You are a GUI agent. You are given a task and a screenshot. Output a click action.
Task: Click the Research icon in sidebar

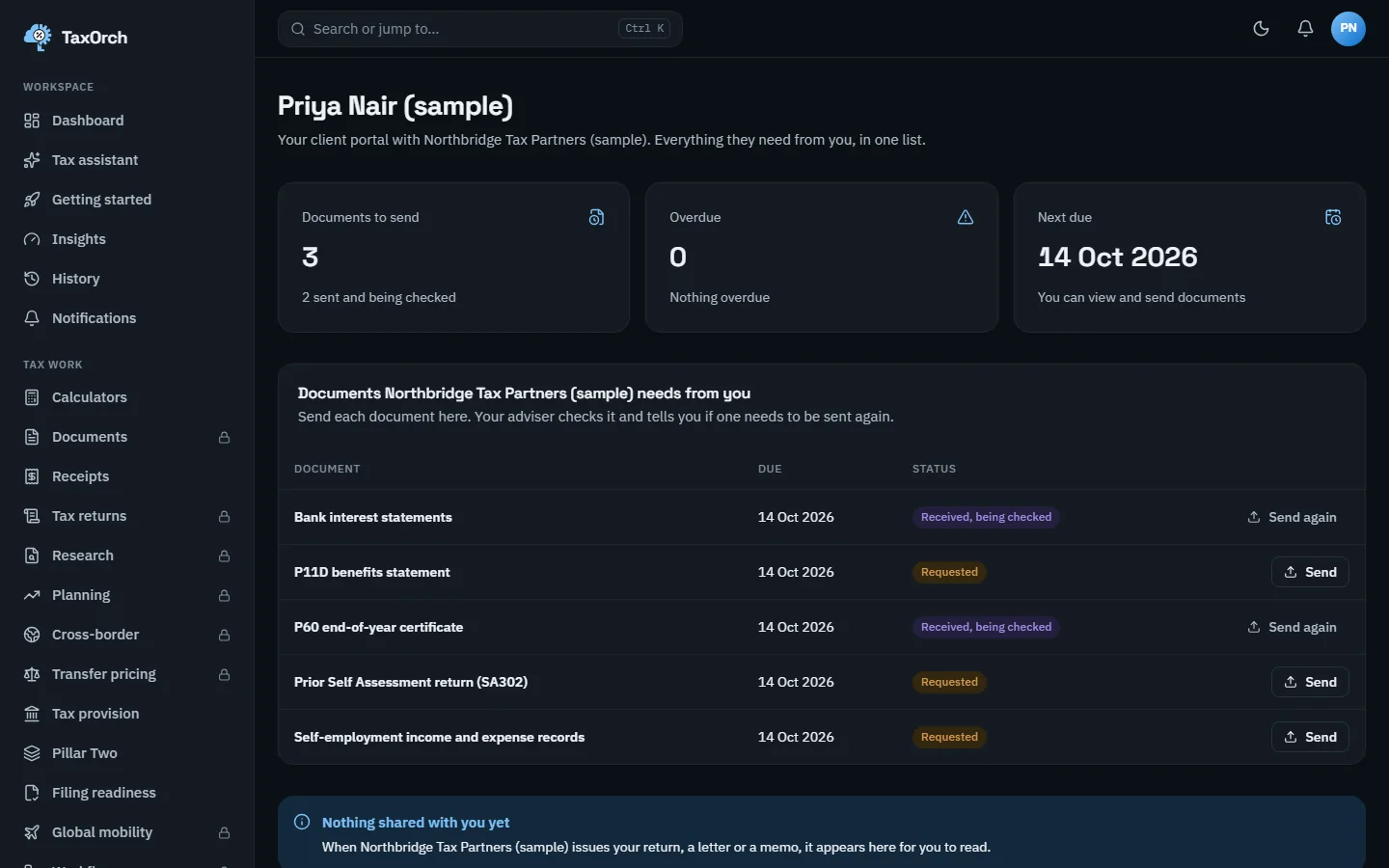[x=32, y=556]
